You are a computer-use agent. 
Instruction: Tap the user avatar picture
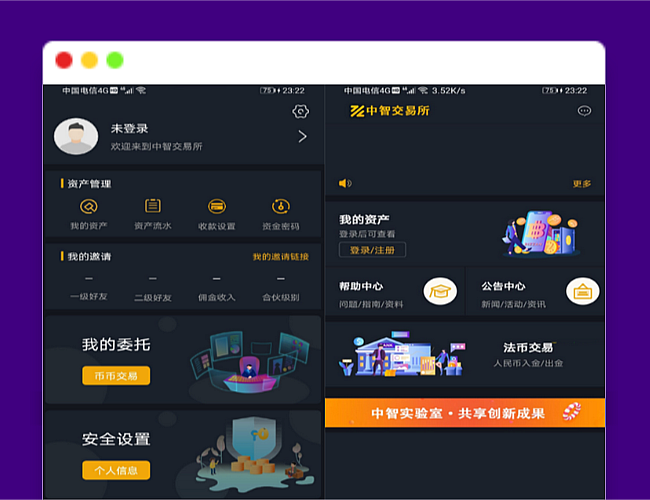tap(76, 136)
